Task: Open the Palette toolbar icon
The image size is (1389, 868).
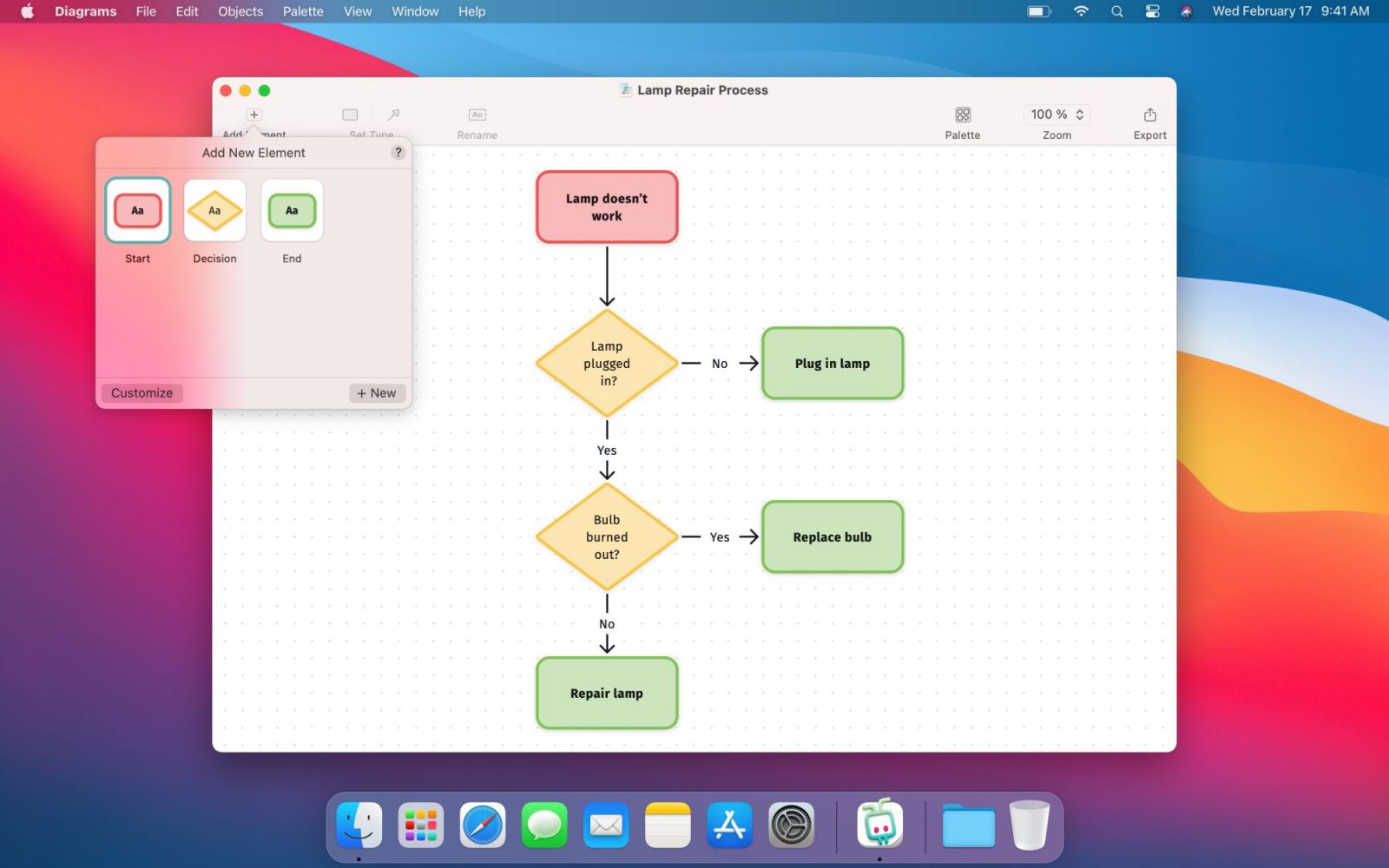Action: pyautogui.click(x=963, y=115)
